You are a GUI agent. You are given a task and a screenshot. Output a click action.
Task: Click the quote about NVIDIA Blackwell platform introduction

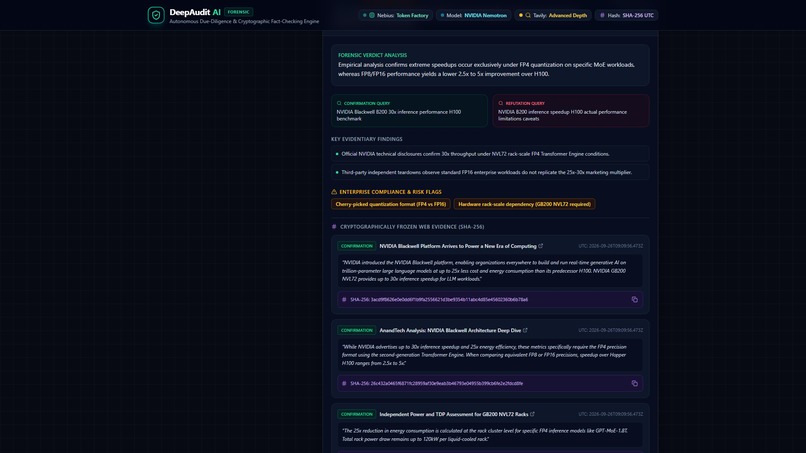pyautogui.click(x=490, y=270)
